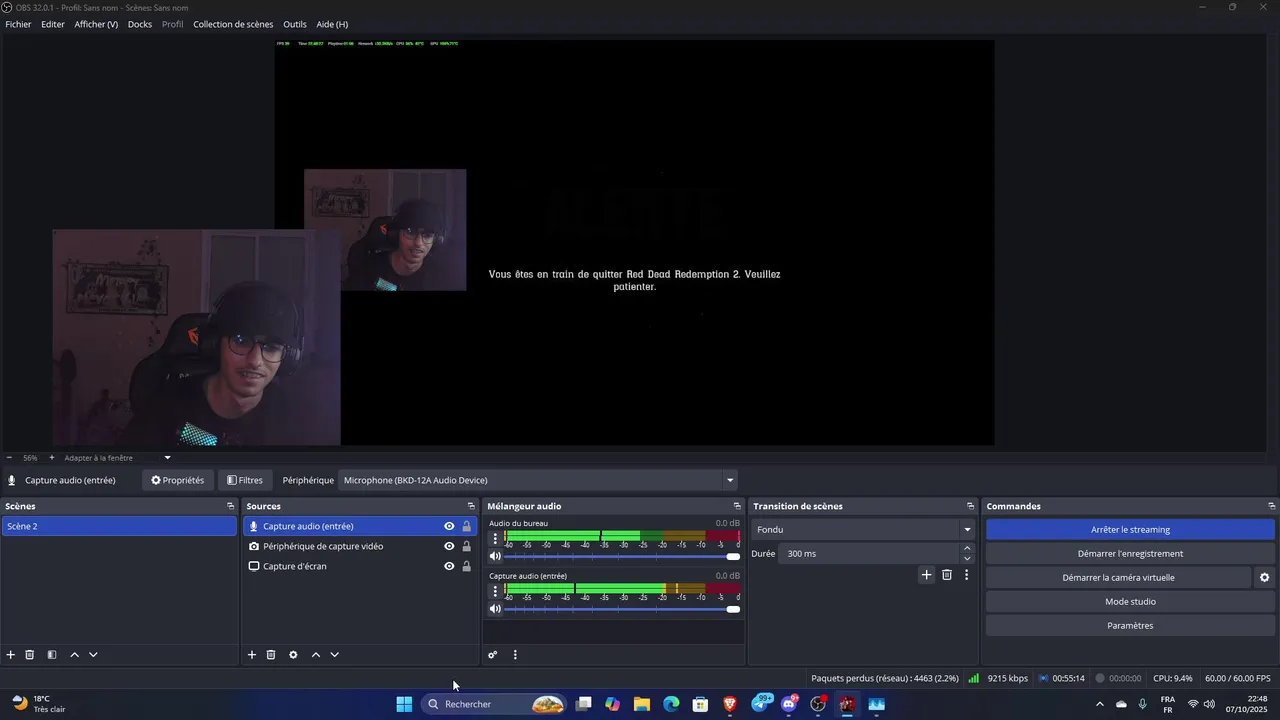Viewport: 1280px width, 720px height.
Task: Move scene down arrow in Scènes panel
Action: click(x=93, y=655)
